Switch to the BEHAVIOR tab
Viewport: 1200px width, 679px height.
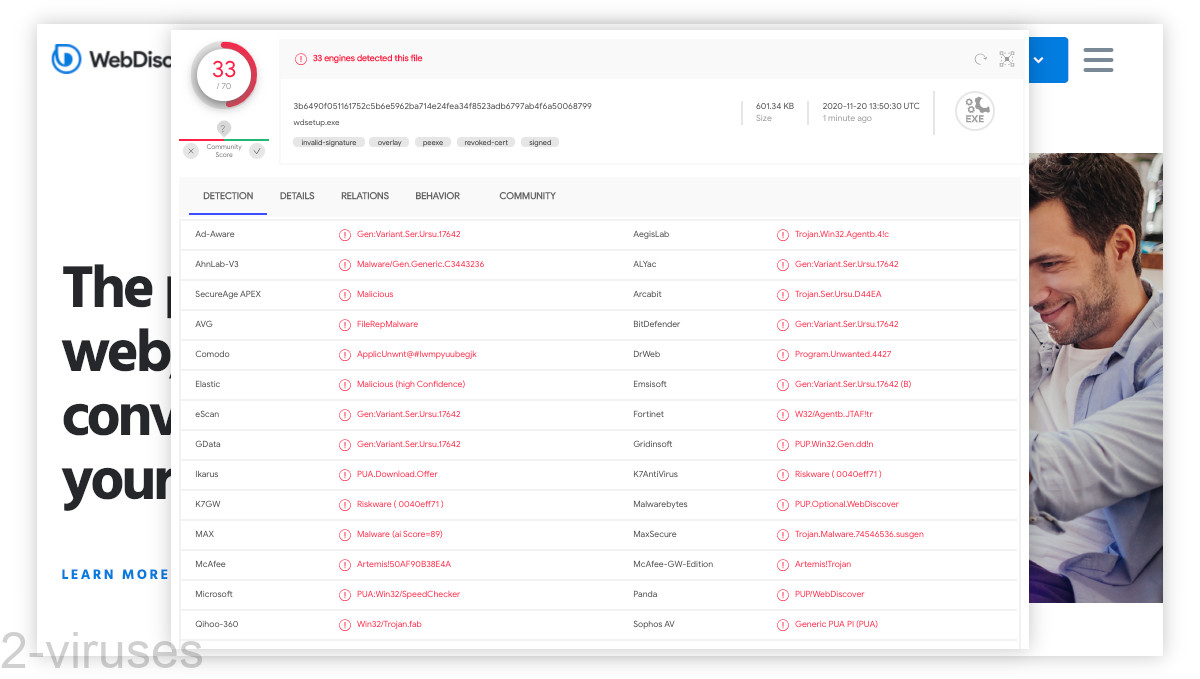(x=437, y=196)
